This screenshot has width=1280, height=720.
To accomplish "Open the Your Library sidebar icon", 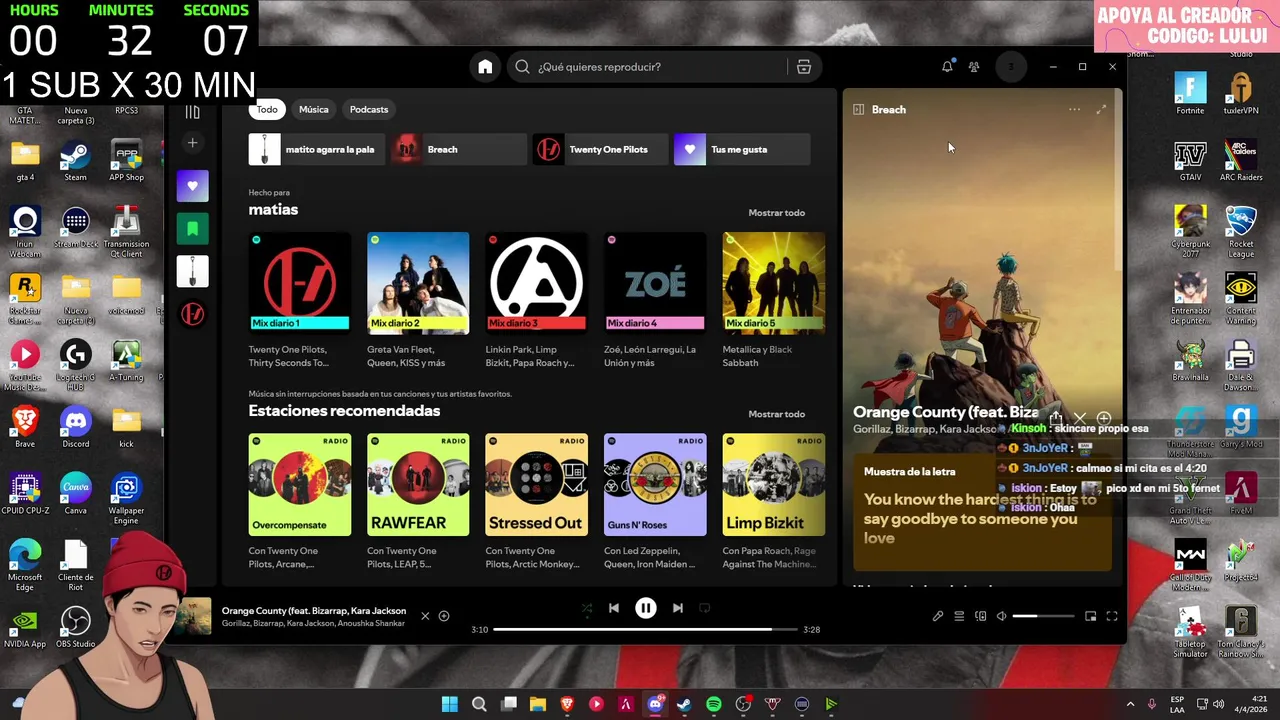I will coord(193,112).
